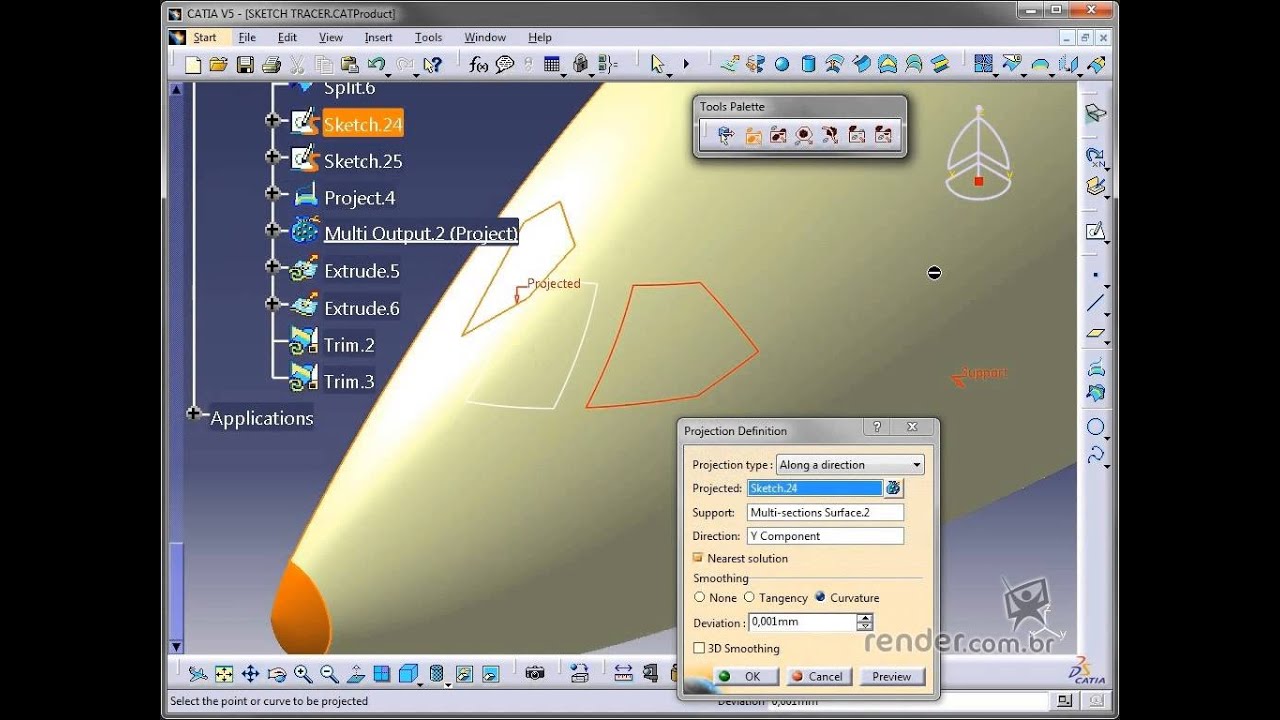Open the isometric view mode dropdown arrow
Screen dimensions: 1280x720
click(421, 684)
